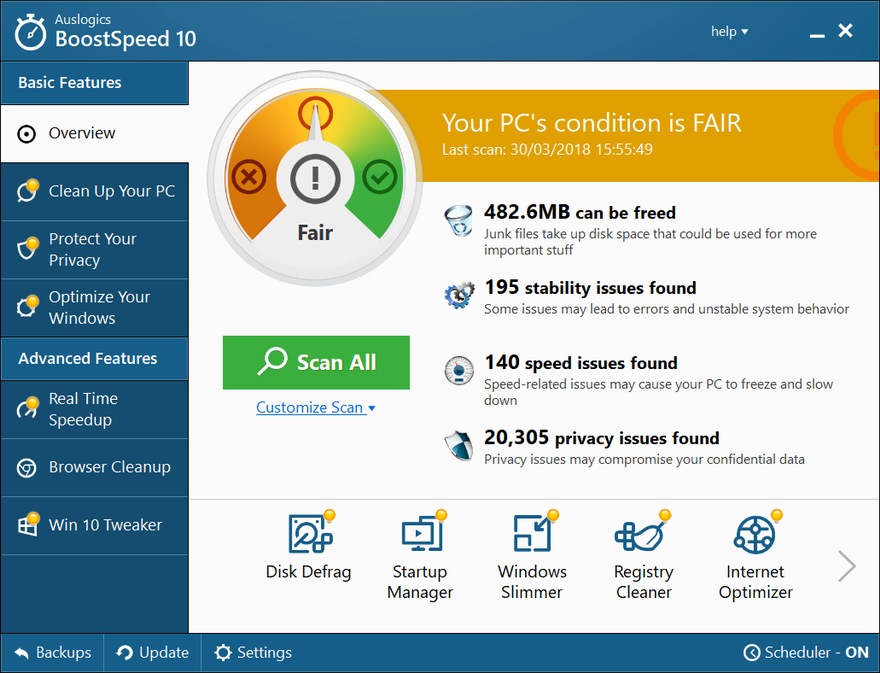Select the Overview tab
The height and width of the screenshot is (673, 880).
click(95, 134)
